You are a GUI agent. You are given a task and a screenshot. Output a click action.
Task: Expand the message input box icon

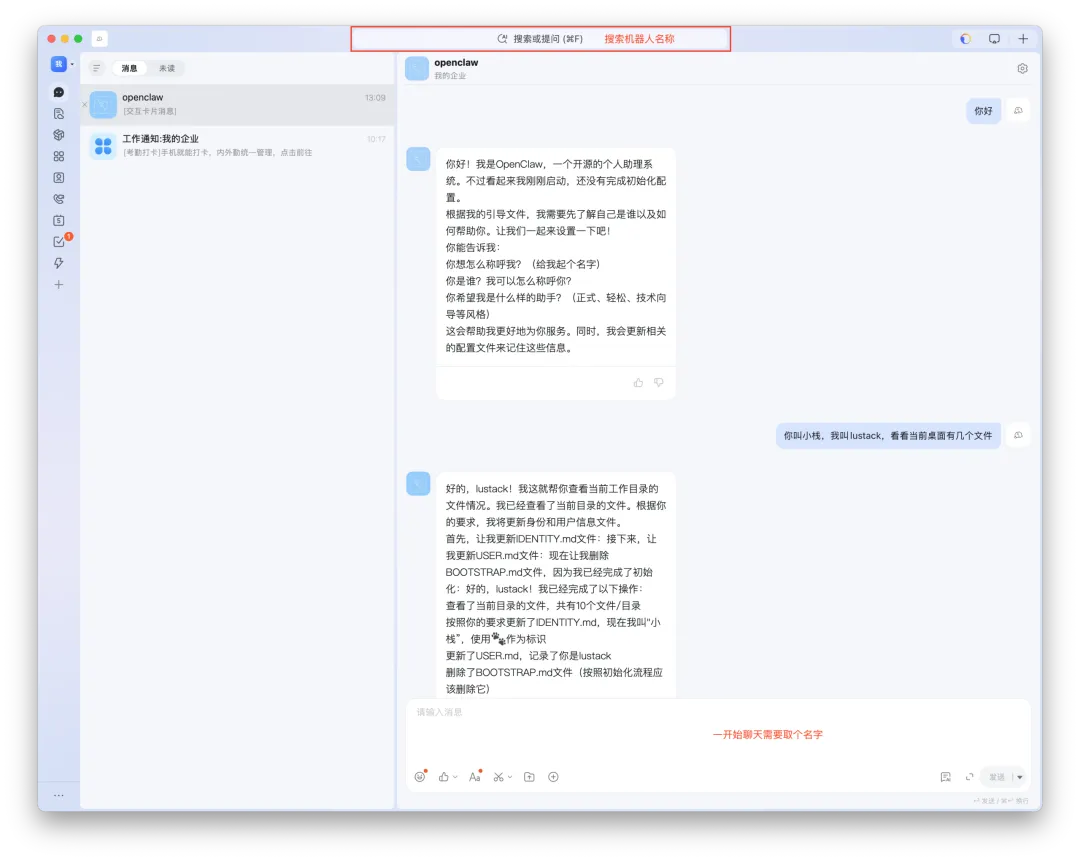969,777
